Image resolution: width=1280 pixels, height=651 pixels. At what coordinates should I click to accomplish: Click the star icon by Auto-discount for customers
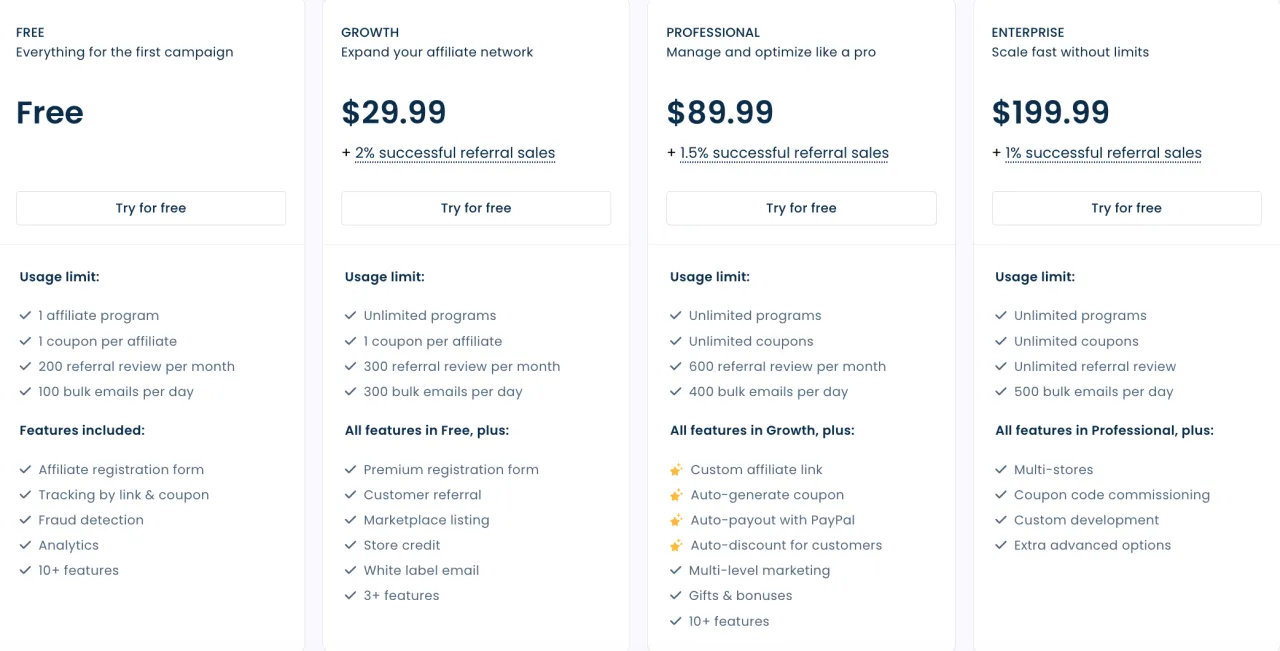tap(676, 545)
